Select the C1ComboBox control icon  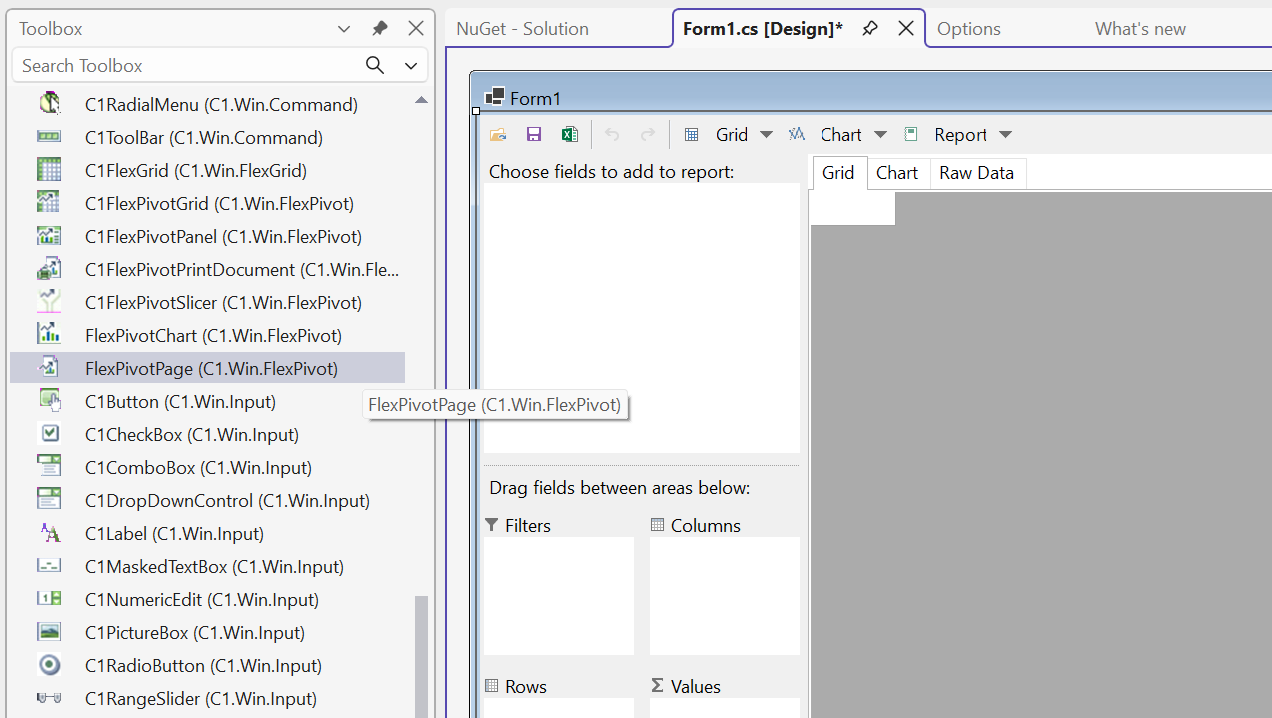49,467
